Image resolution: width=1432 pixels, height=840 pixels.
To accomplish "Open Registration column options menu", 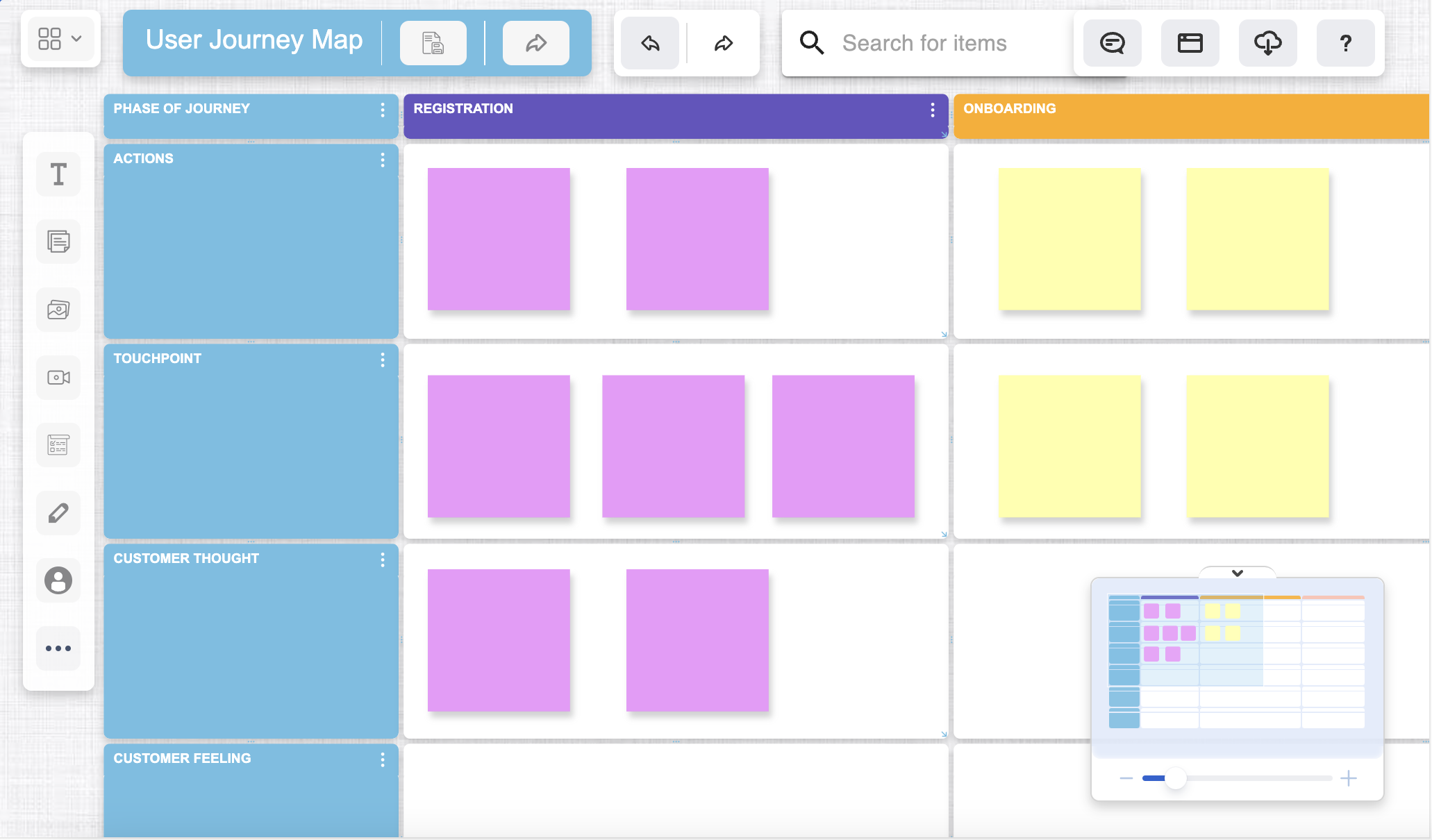I will click(933, 110).
